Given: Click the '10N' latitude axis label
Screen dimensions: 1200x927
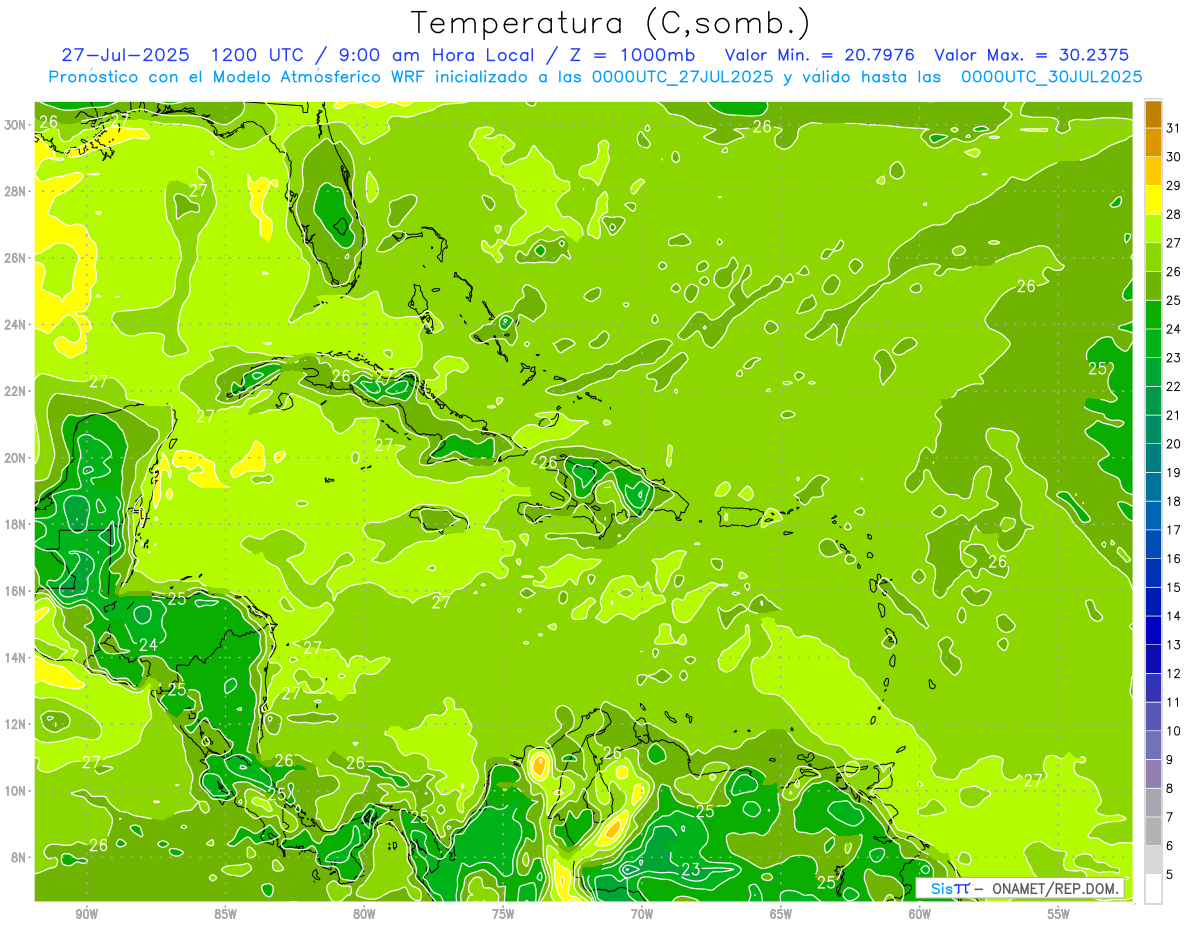Looking at the screenshot, I should (17, 790).
